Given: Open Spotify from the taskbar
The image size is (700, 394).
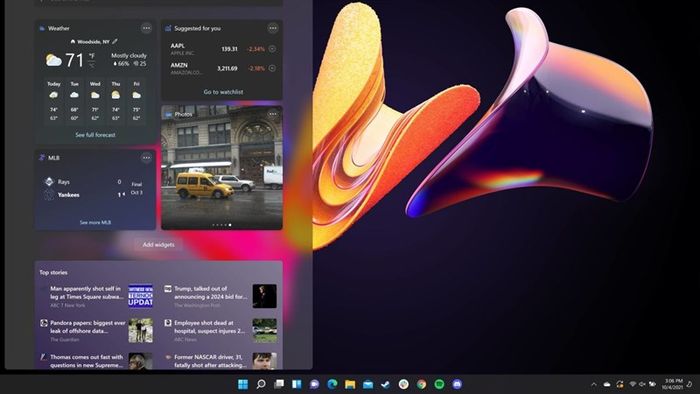Looking at the screenshot, I should 439,384.
